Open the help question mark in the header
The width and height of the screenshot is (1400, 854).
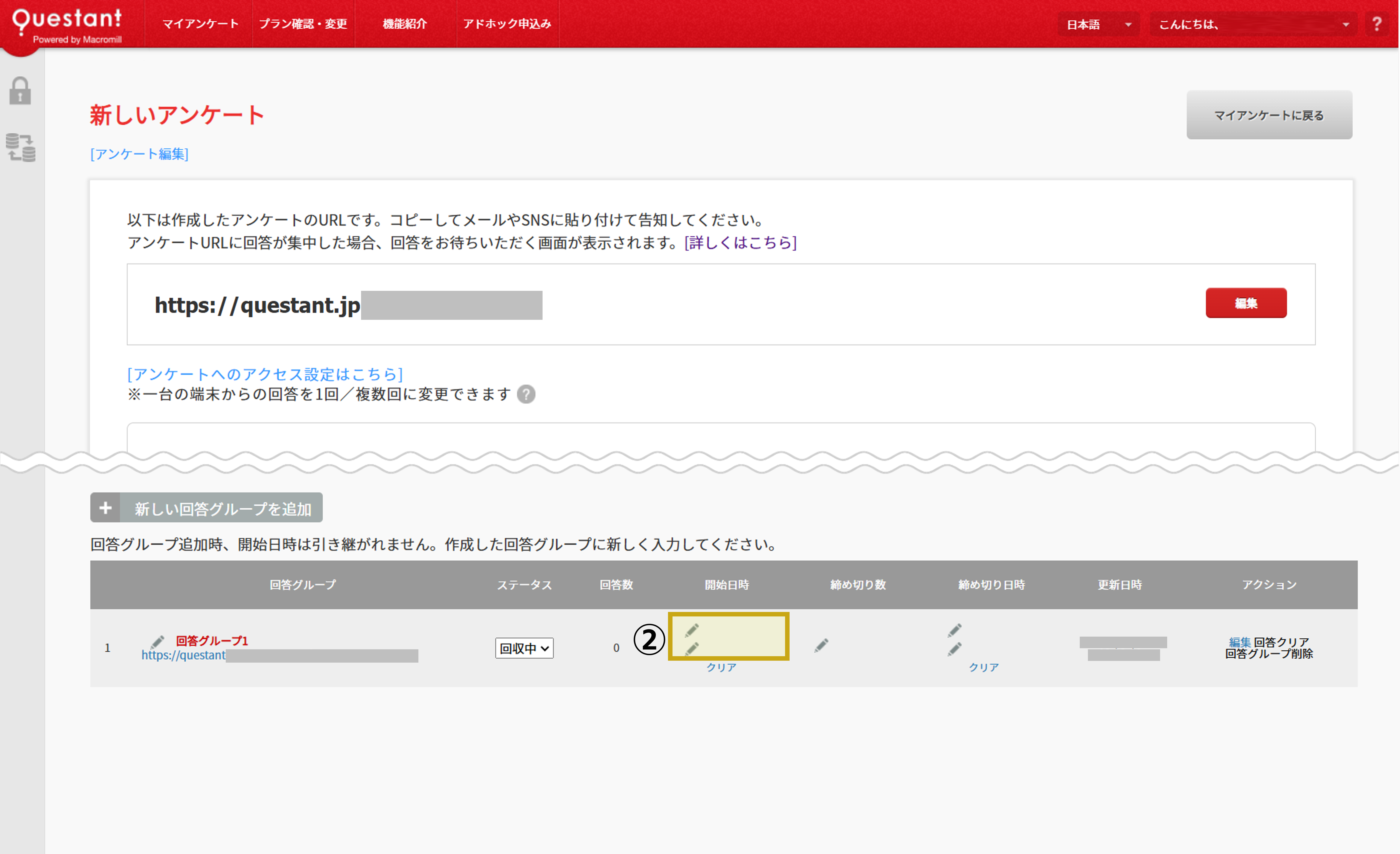1377,24
